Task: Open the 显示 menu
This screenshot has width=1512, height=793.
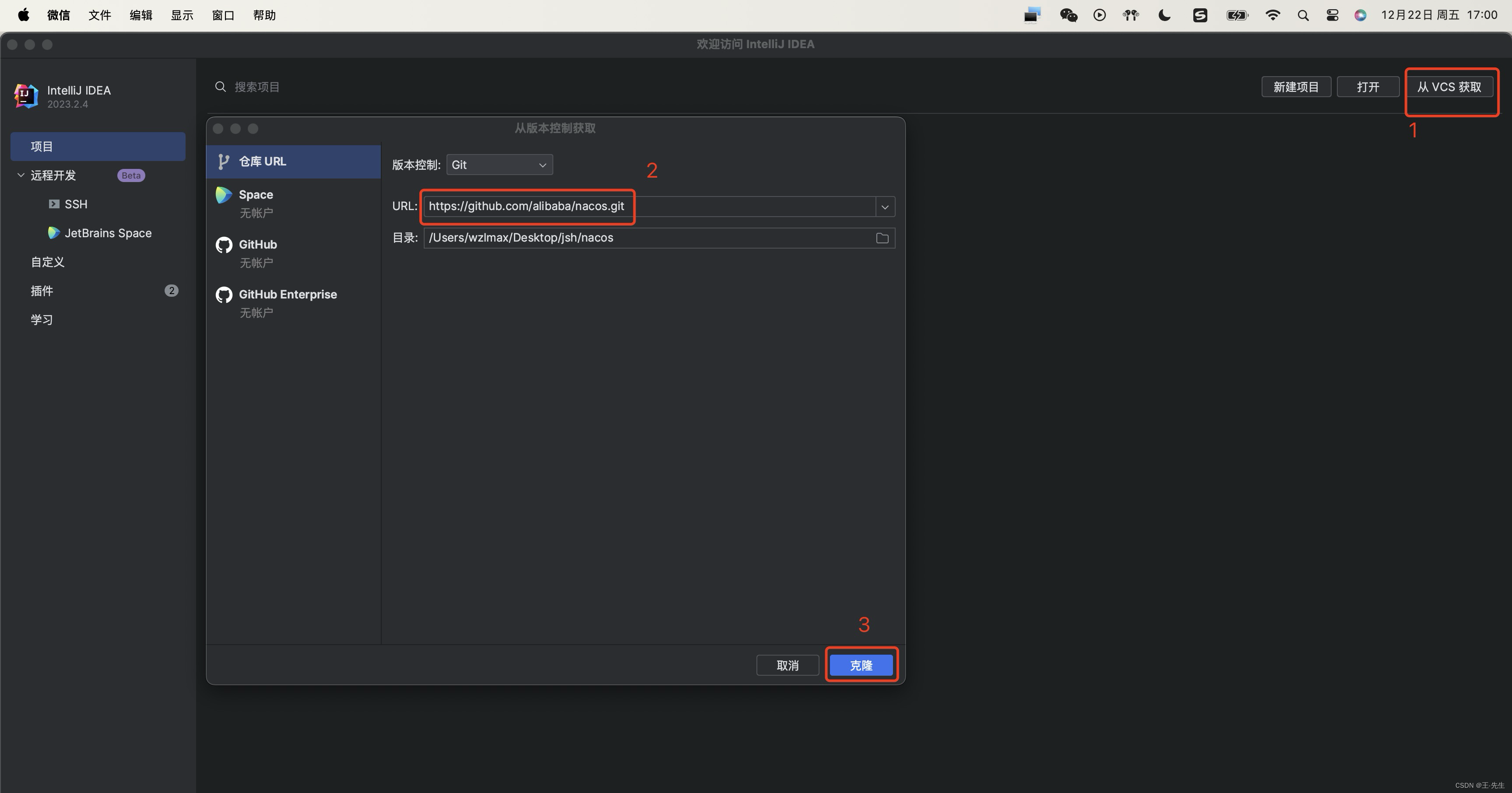Action: coord(182,15)
